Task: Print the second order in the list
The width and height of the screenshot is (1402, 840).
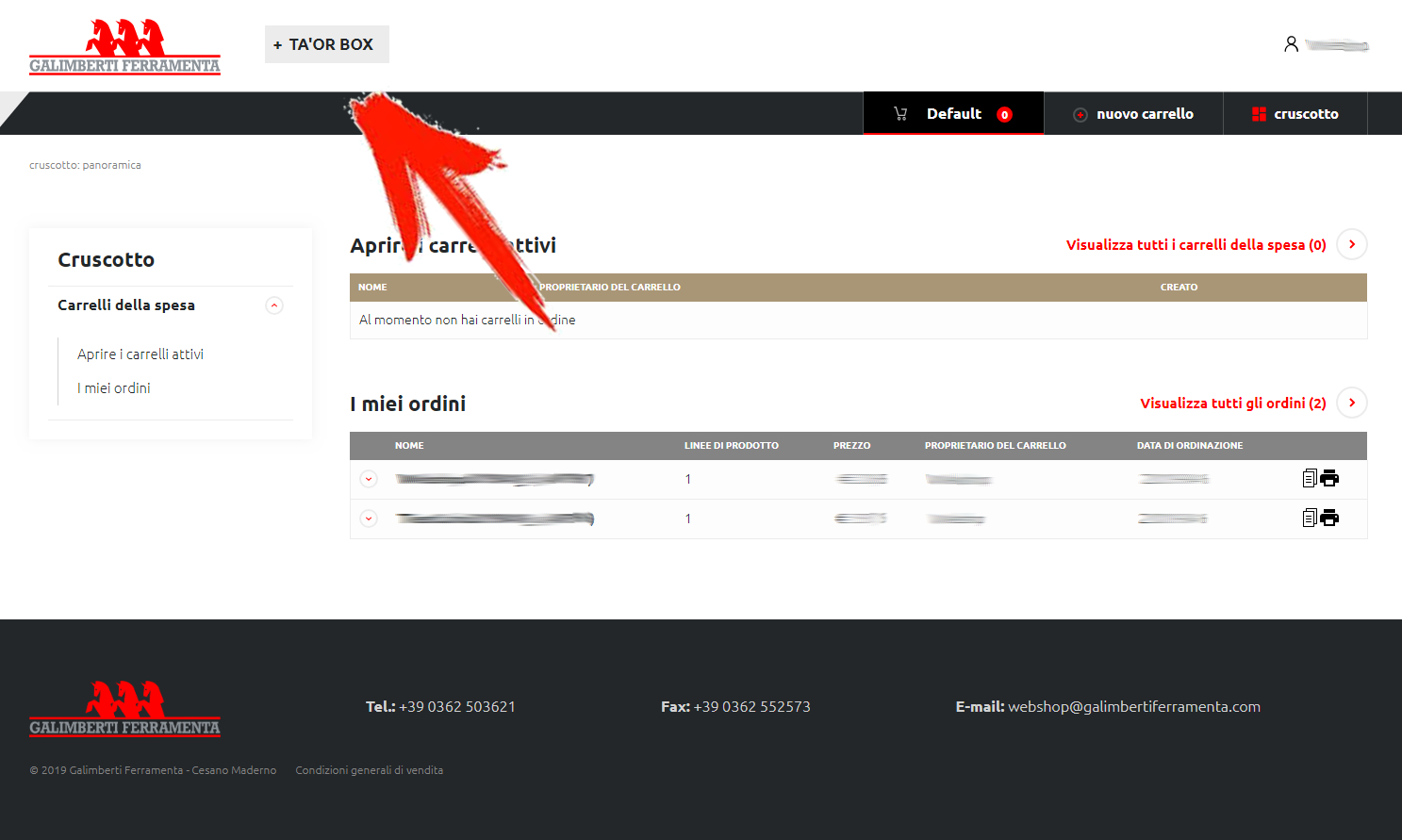Action: [1329, 518]
